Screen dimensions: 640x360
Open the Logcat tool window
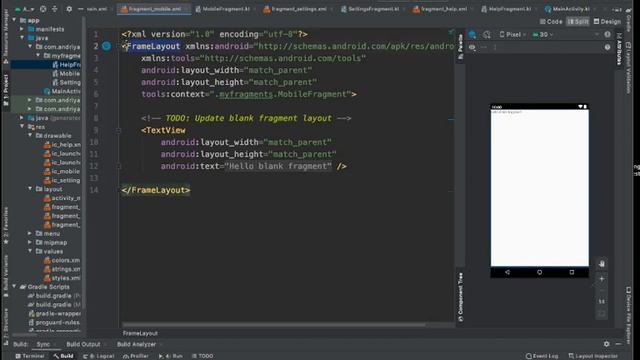99,356
